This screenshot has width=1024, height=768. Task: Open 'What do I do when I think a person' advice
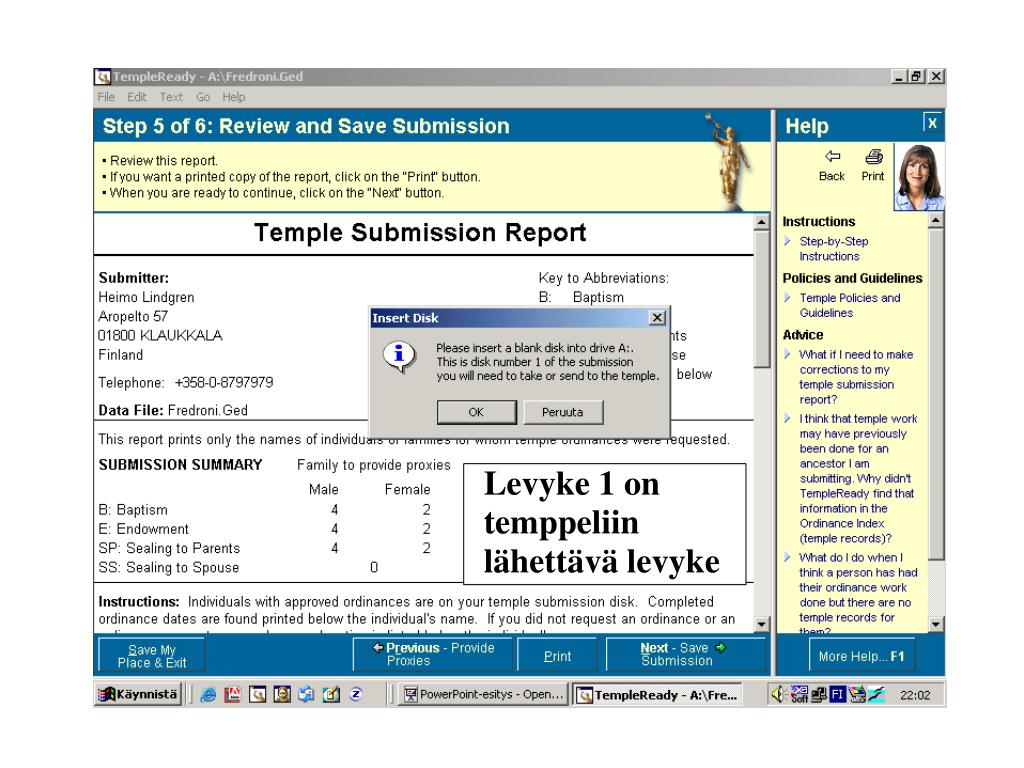(858, 593)
